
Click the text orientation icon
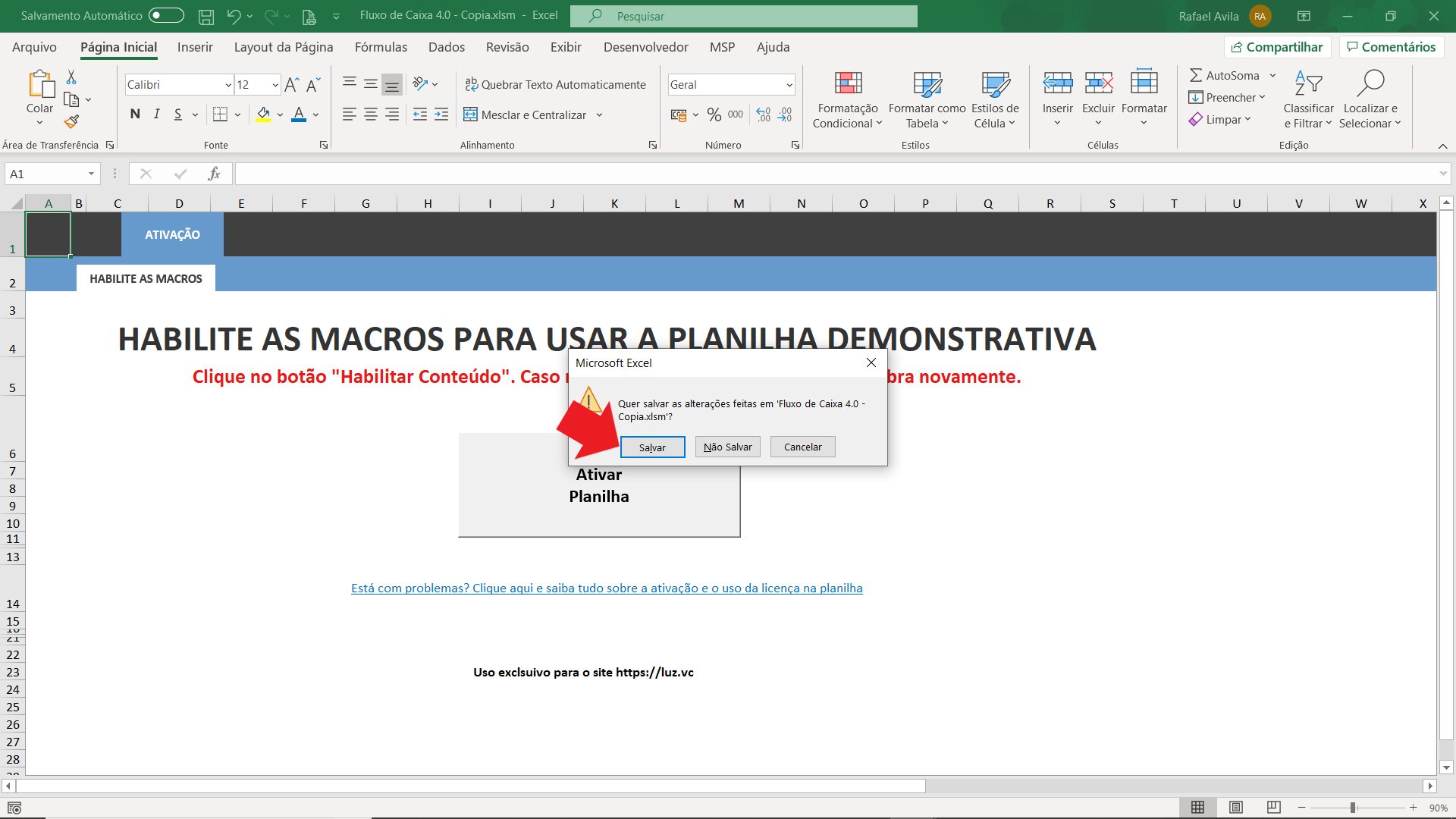[x=421, y=84]
